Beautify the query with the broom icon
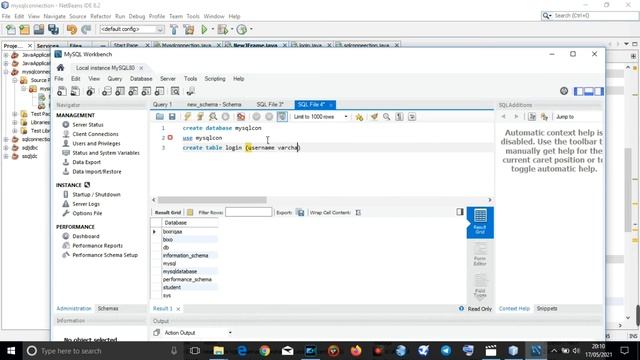The image size is (640, 360). tap(374, 117)
